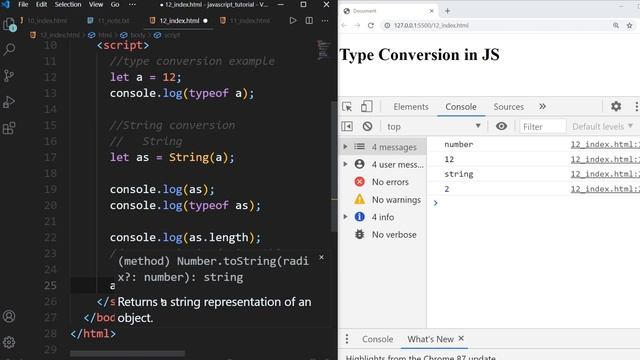Open the Selection menu
Viewport: 640px width, 360px height.
tap(68, 4)
